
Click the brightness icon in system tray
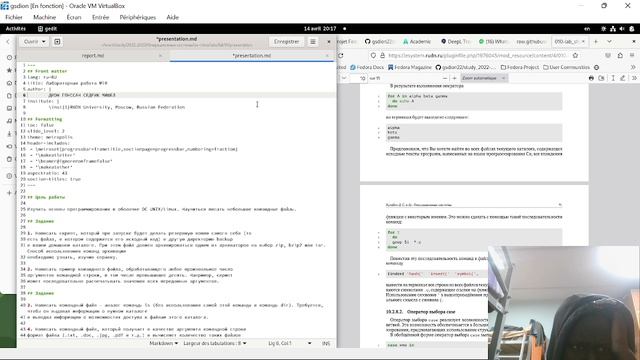pyautogui.click(x=604, y=29)
